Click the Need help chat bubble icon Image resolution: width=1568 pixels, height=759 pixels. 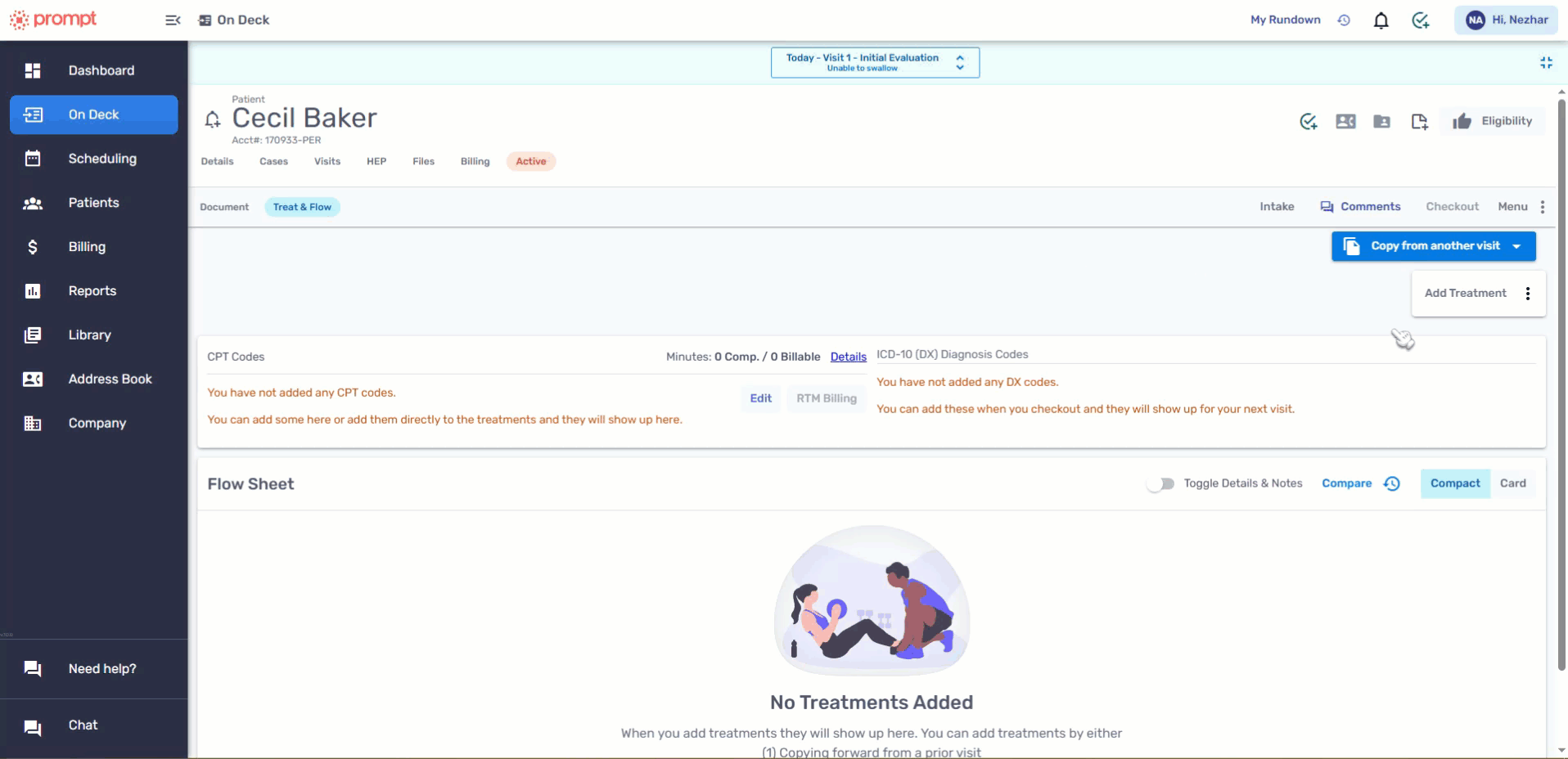pos(33,669)
